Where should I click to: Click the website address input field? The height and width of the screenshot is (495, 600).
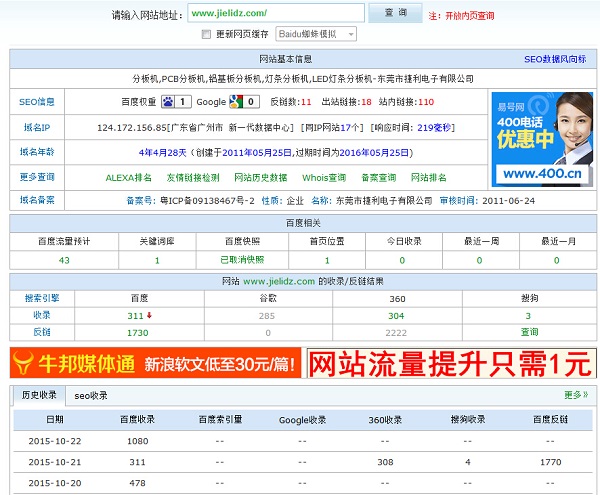pos(275,13)
